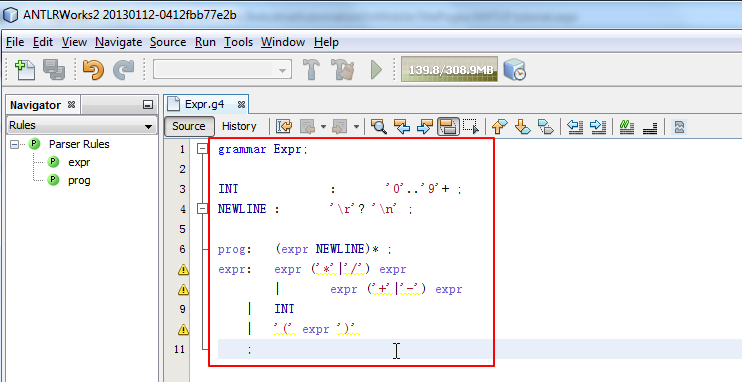The height and width of the screenshot is (382, 742).
Task: Click the orange Undo arrow
Action: 93,70
